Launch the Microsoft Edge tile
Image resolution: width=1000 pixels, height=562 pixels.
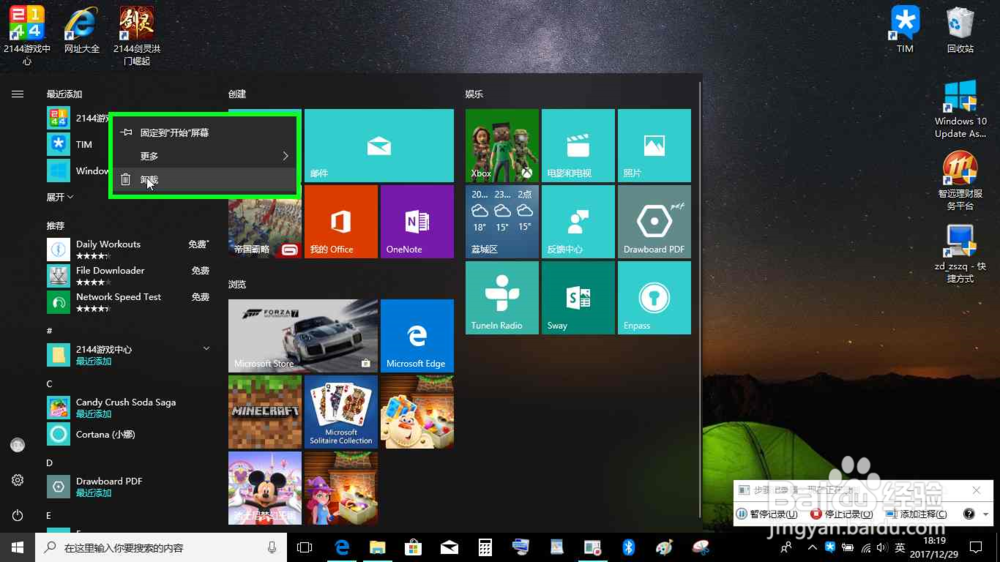pyautogui.click(x=417, y=336)
